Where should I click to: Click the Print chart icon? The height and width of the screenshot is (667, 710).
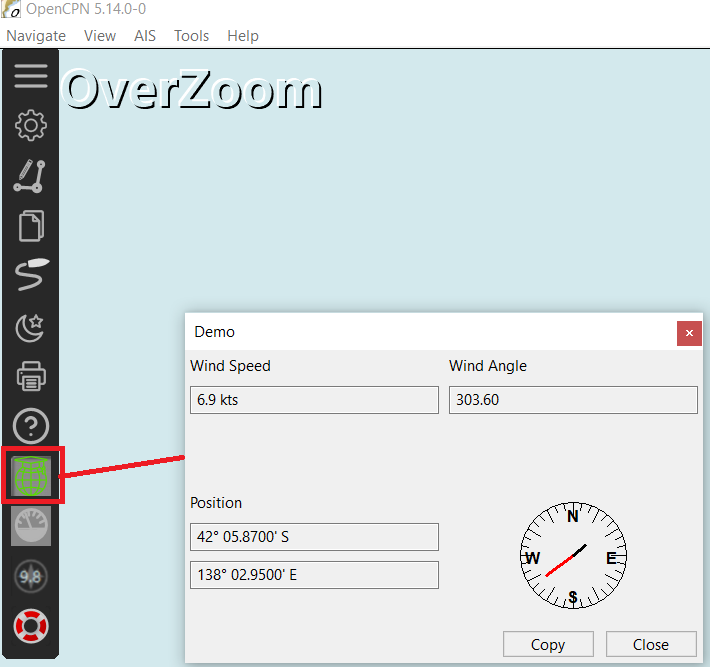[x=31, y=376]
